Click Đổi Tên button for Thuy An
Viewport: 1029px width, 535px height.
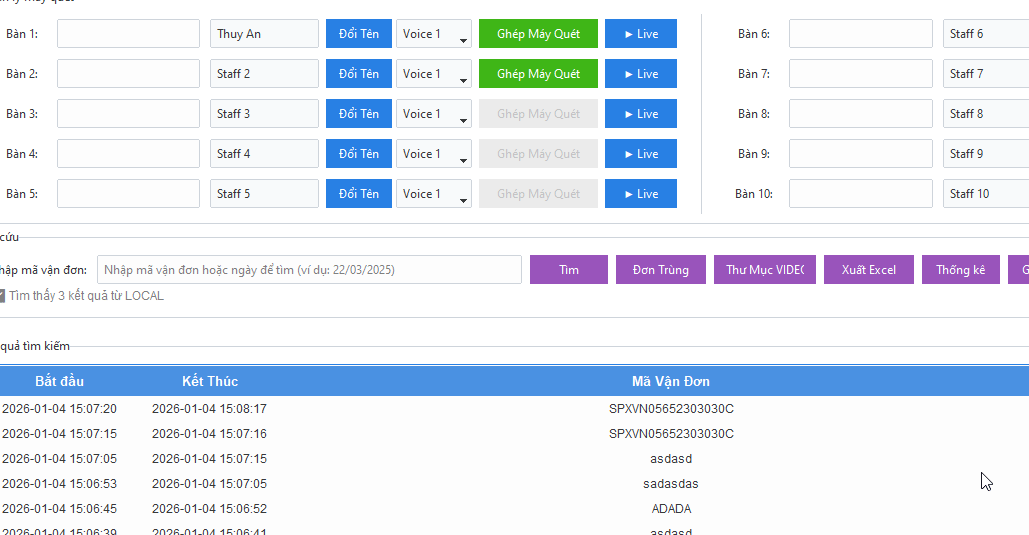tap(358, 34)
